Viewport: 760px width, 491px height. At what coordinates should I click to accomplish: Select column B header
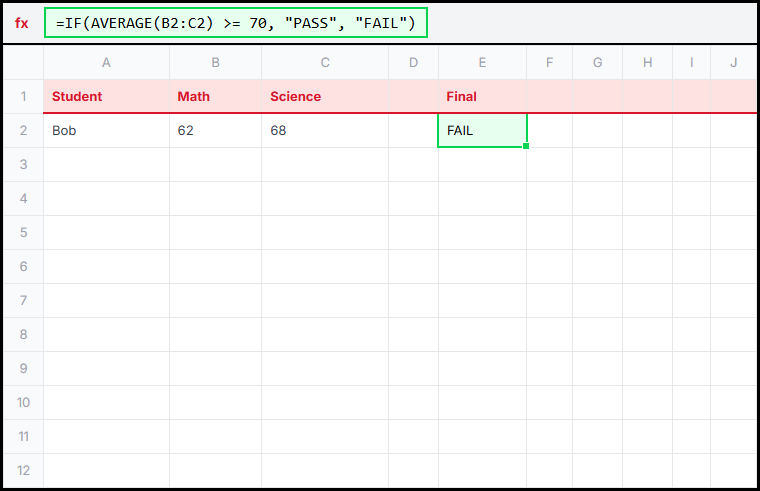coord(215,63)
